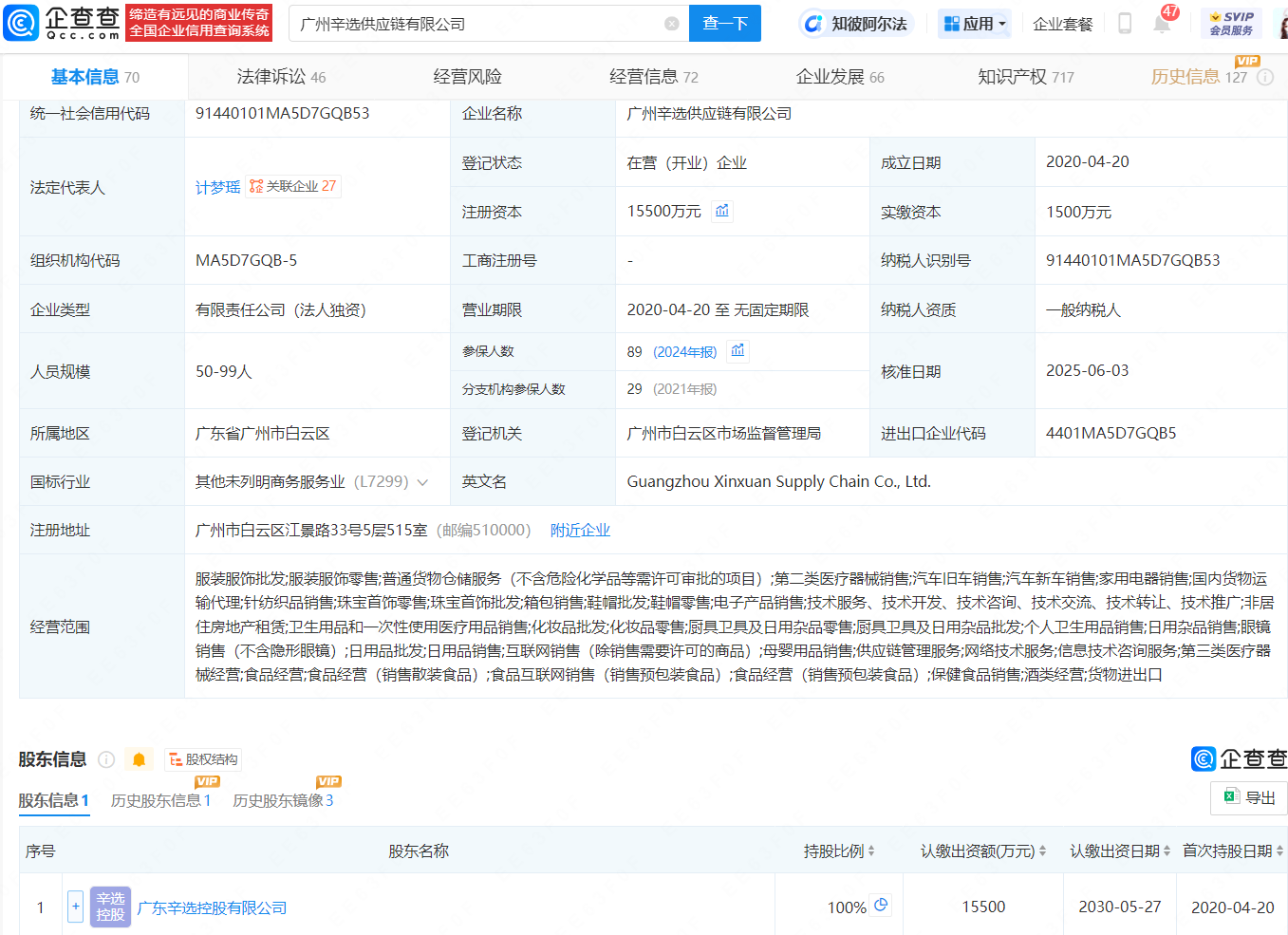Screen dimensions: 1288x935
Task: Click 广州市白云区市场监督管理局 registration authority
Action: (724, 433)
